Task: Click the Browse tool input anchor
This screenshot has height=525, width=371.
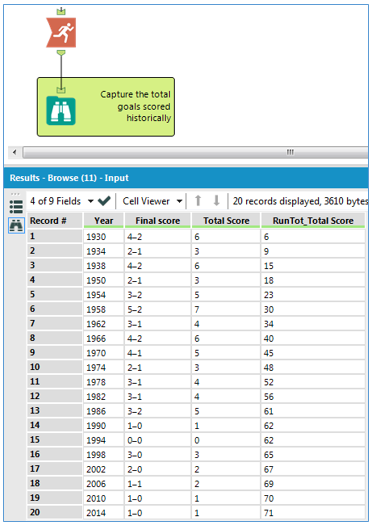Action: pyautogui.click(x=61, y=89)
